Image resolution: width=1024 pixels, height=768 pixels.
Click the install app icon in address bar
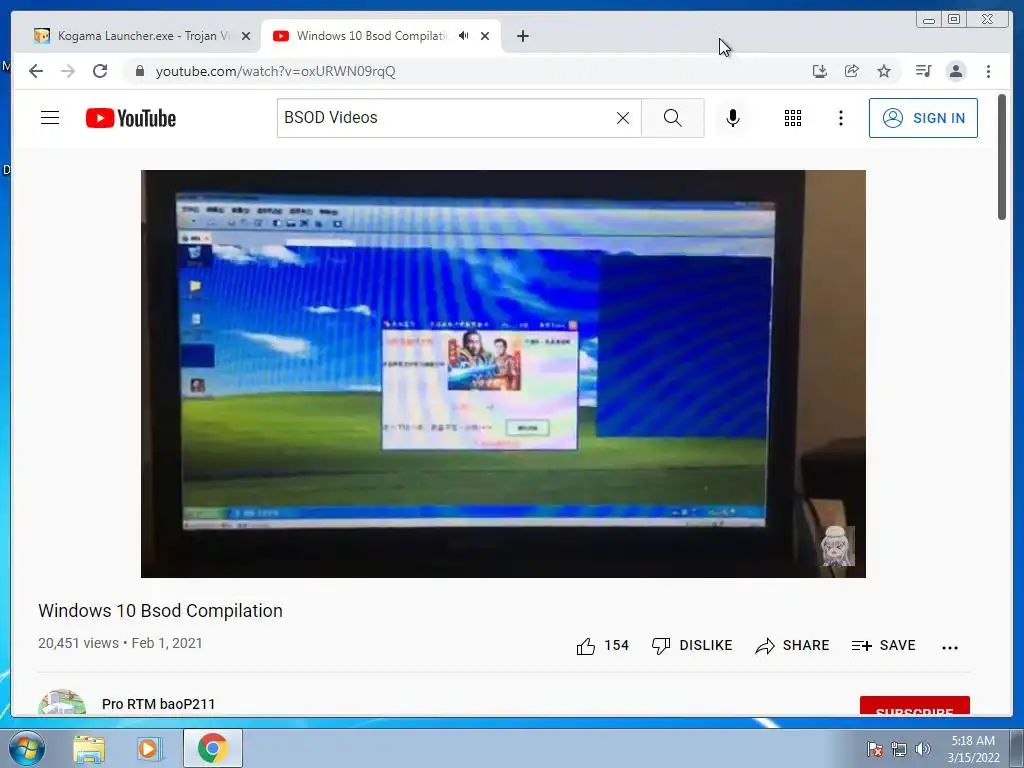[820, 71]
